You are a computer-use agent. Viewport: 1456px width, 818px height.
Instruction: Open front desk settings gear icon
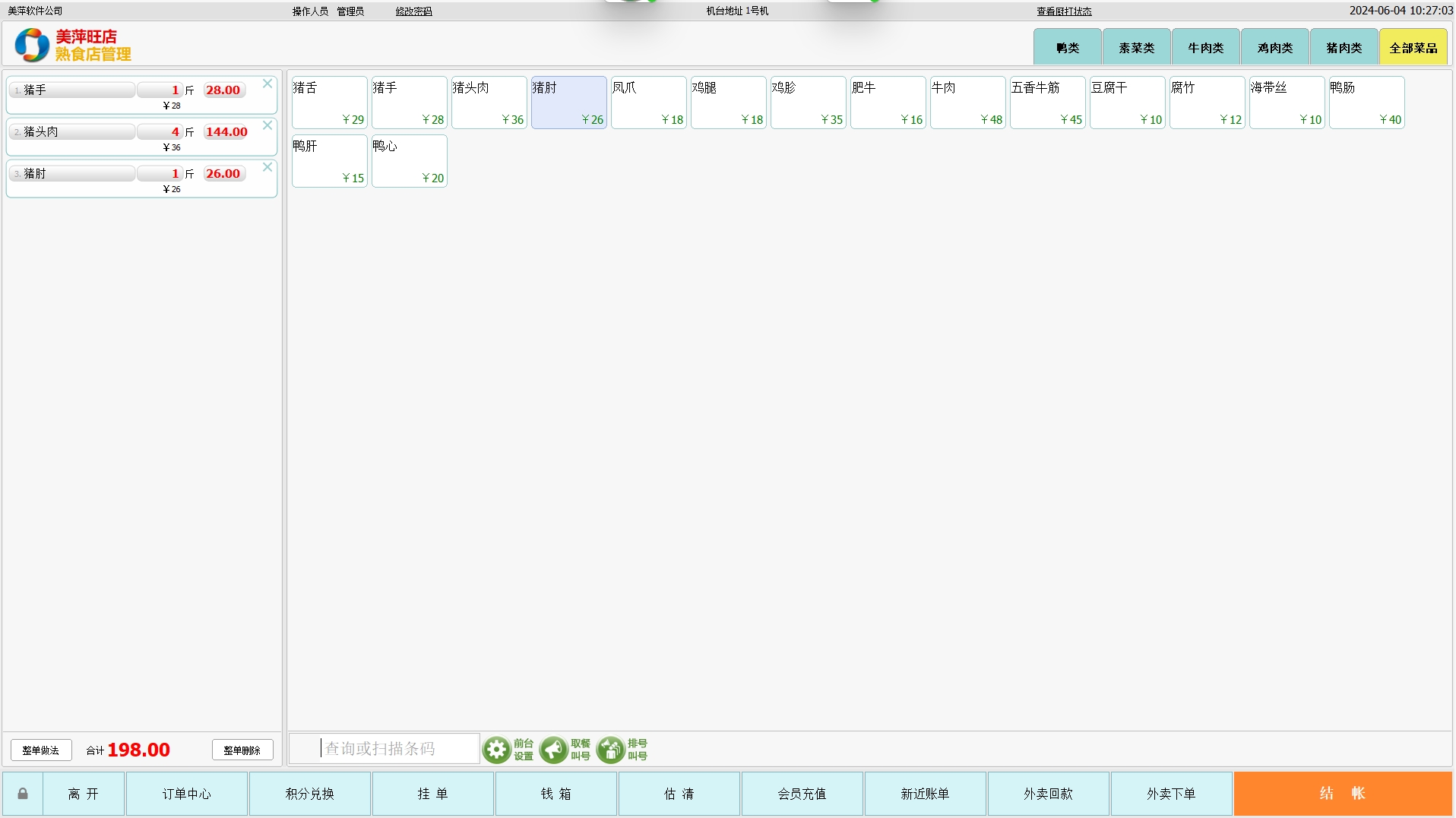496,750
